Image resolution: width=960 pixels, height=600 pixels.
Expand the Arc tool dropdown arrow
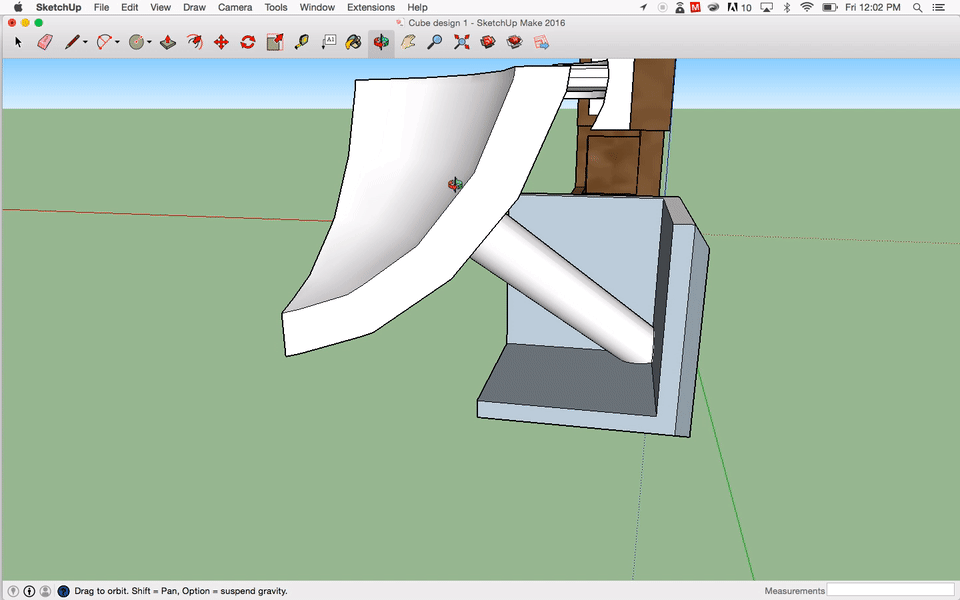pyautogui.click(x=118, y=43)
